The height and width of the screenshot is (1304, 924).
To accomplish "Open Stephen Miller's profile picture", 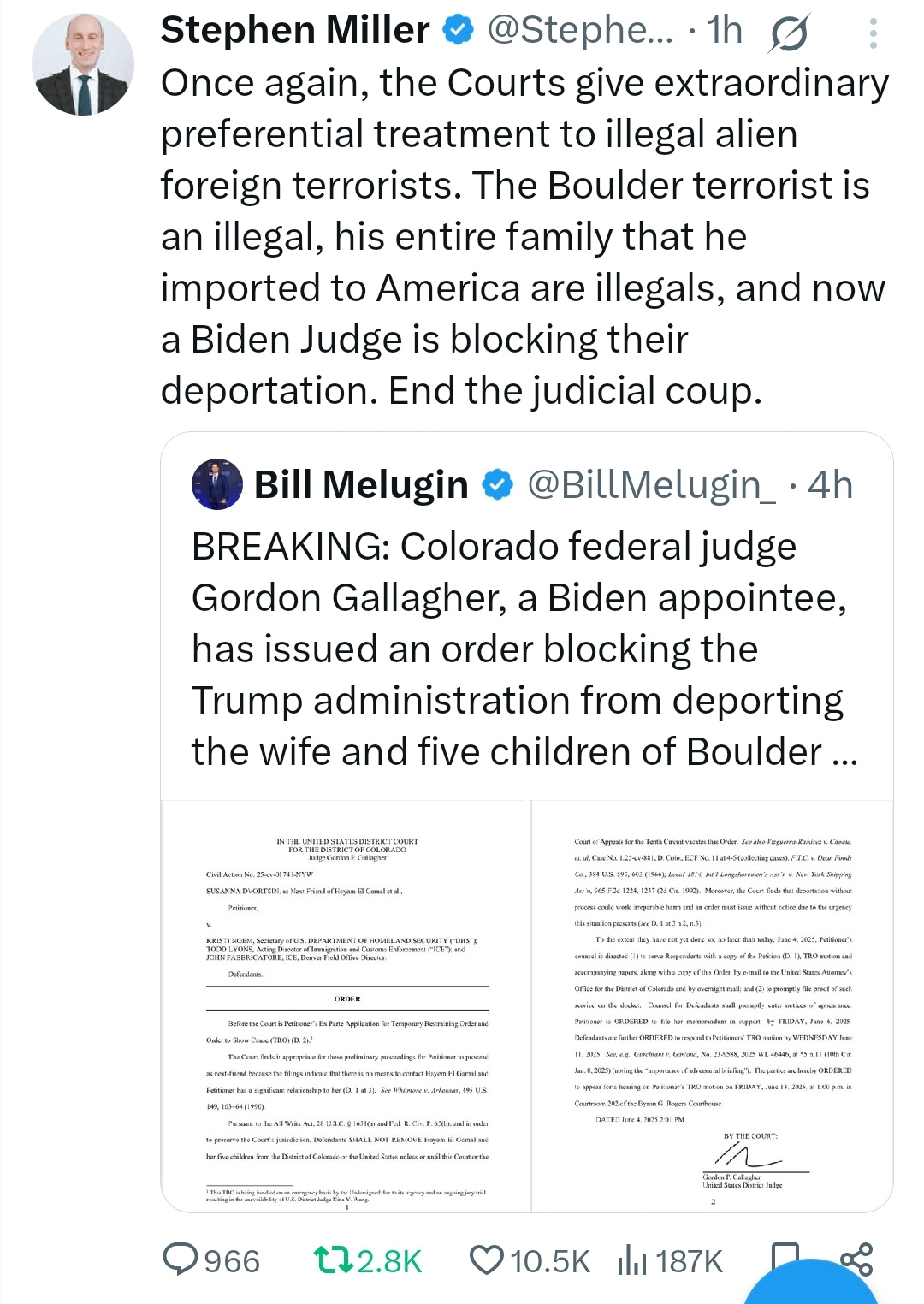I will (83, 65).
